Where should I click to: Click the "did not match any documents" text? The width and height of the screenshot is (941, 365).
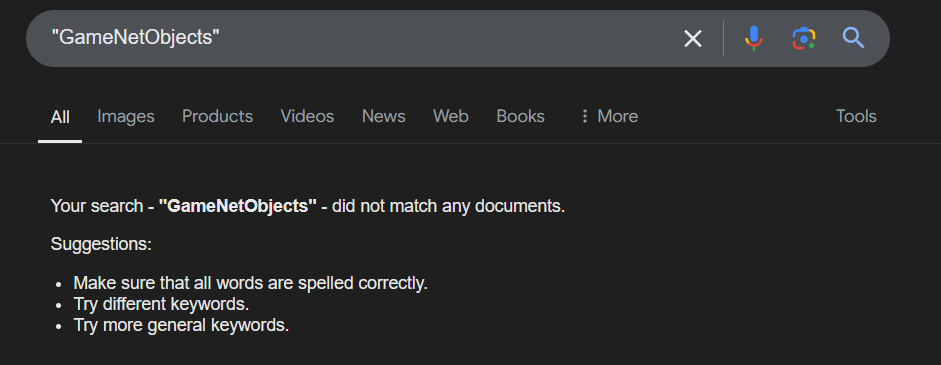(x=448, y=206)
